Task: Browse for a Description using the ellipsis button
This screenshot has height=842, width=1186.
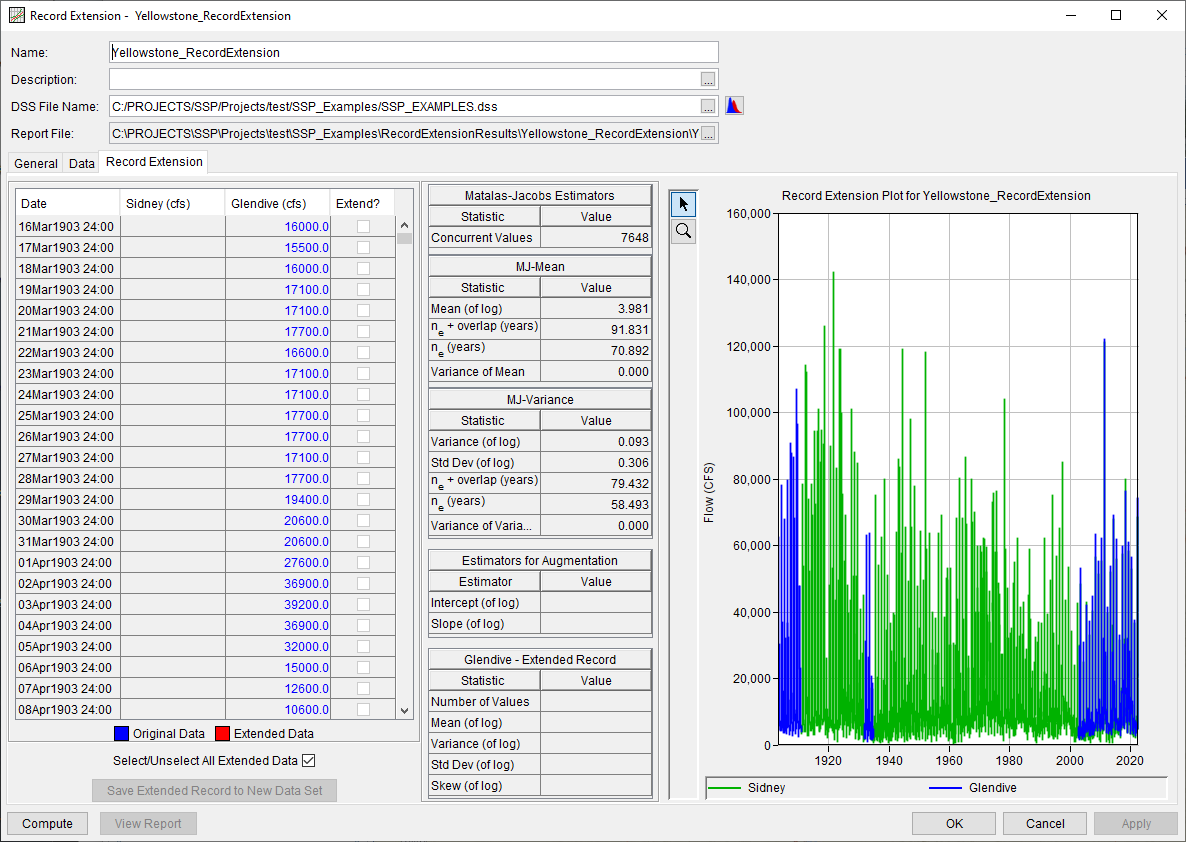Action: 708,79
